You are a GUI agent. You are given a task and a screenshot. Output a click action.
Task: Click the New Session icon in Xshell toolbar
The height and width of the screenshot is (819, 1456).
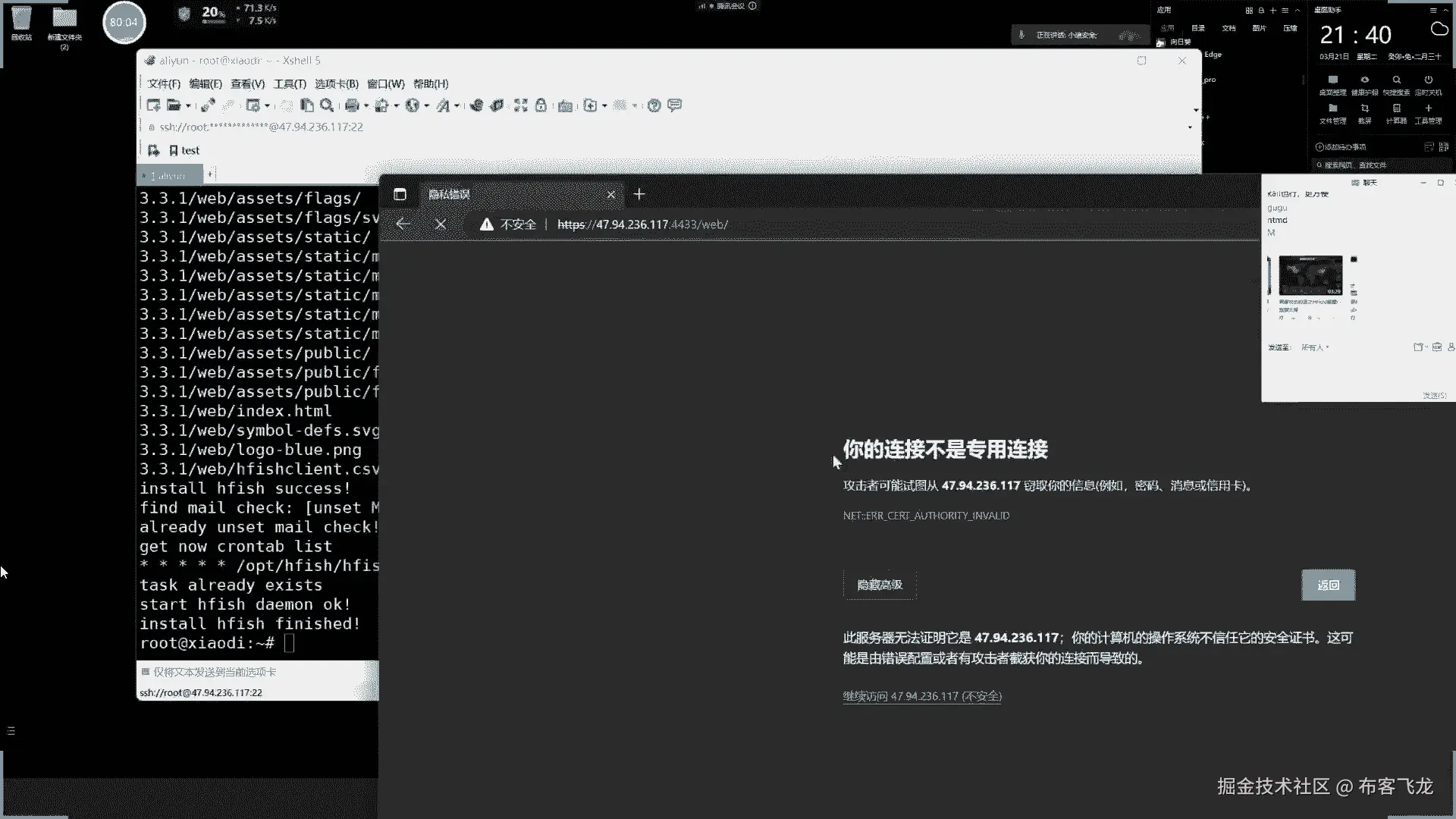point(153,105)
